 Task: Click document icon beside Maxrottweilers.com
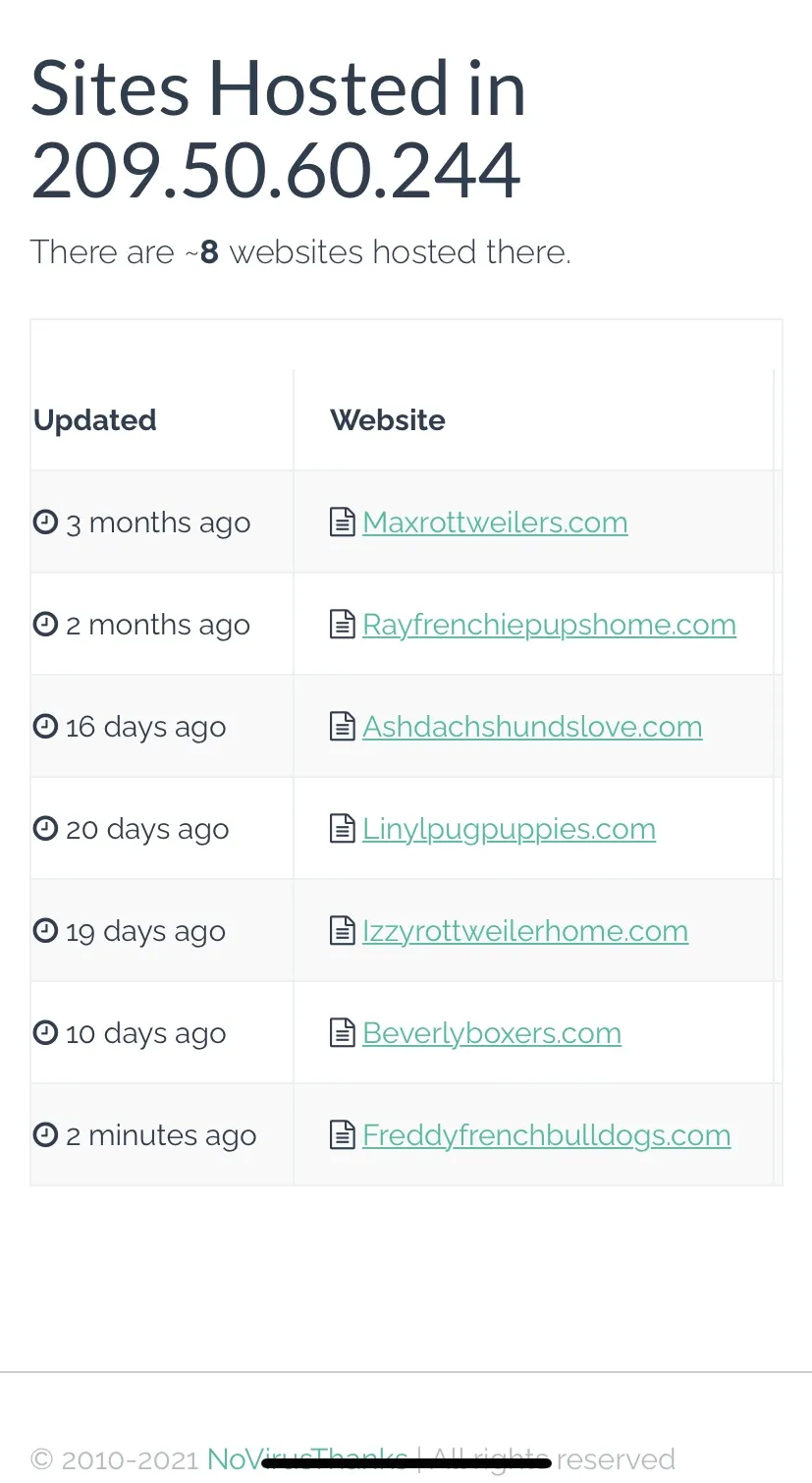tap(342, 522)
